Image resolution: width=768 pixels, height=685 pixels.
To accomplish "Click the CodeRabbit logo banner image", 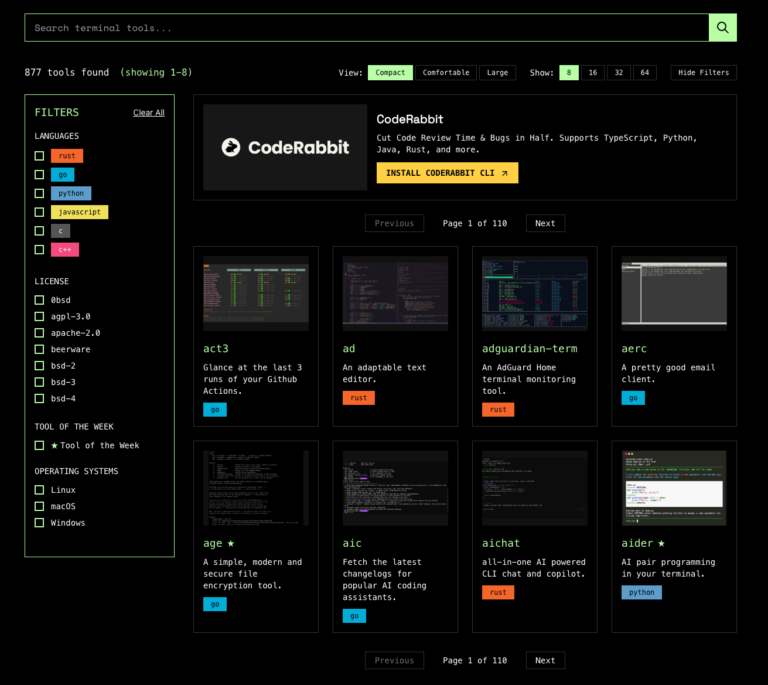I will tap(285, 147).
